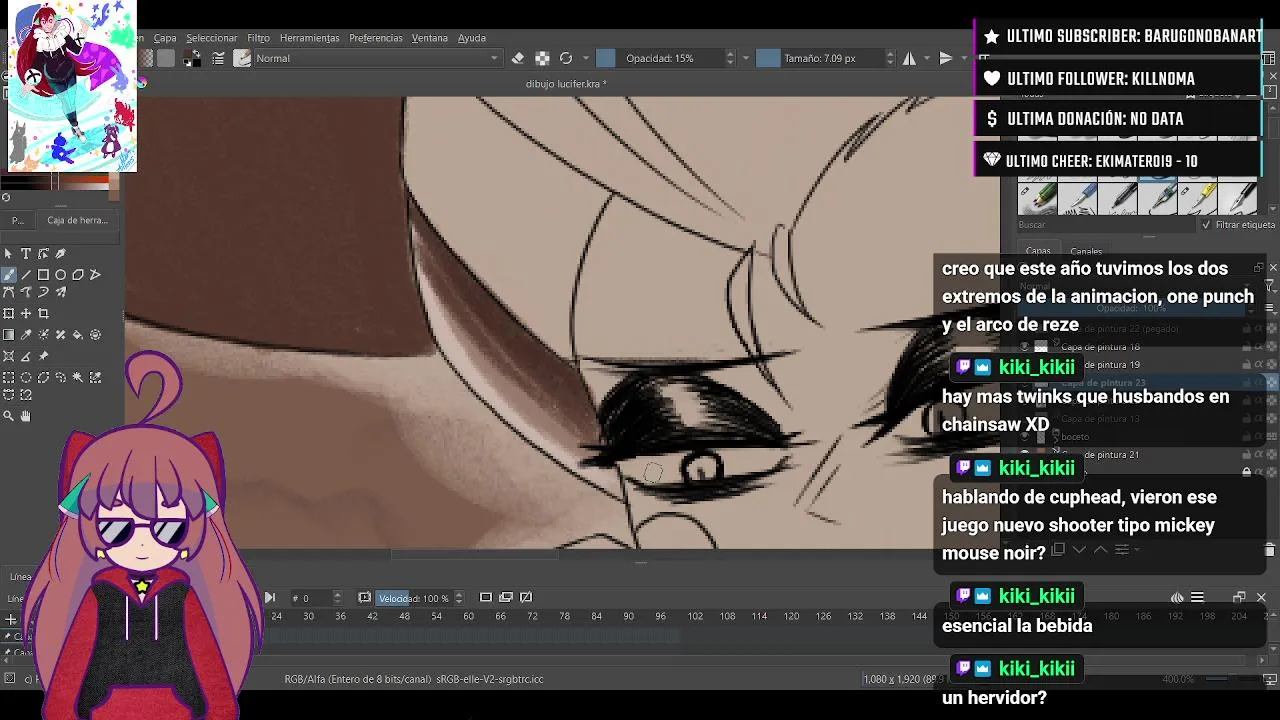Select the Measure tool
Viewport: 1280px width, 720px height.
click(x=26, y=356)
